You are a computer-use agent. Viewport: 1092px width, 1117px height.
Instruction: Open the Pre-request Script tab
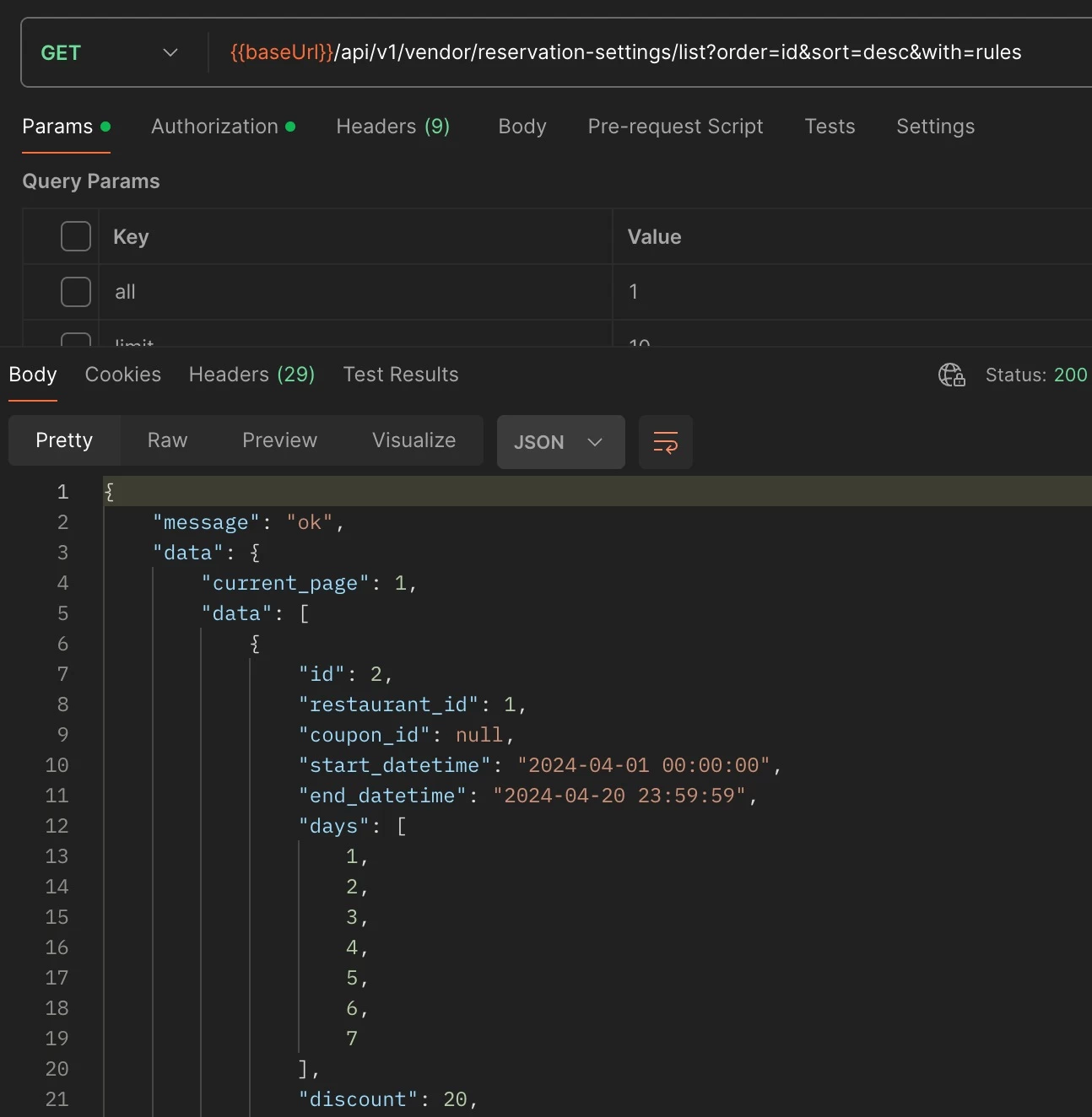675,127
